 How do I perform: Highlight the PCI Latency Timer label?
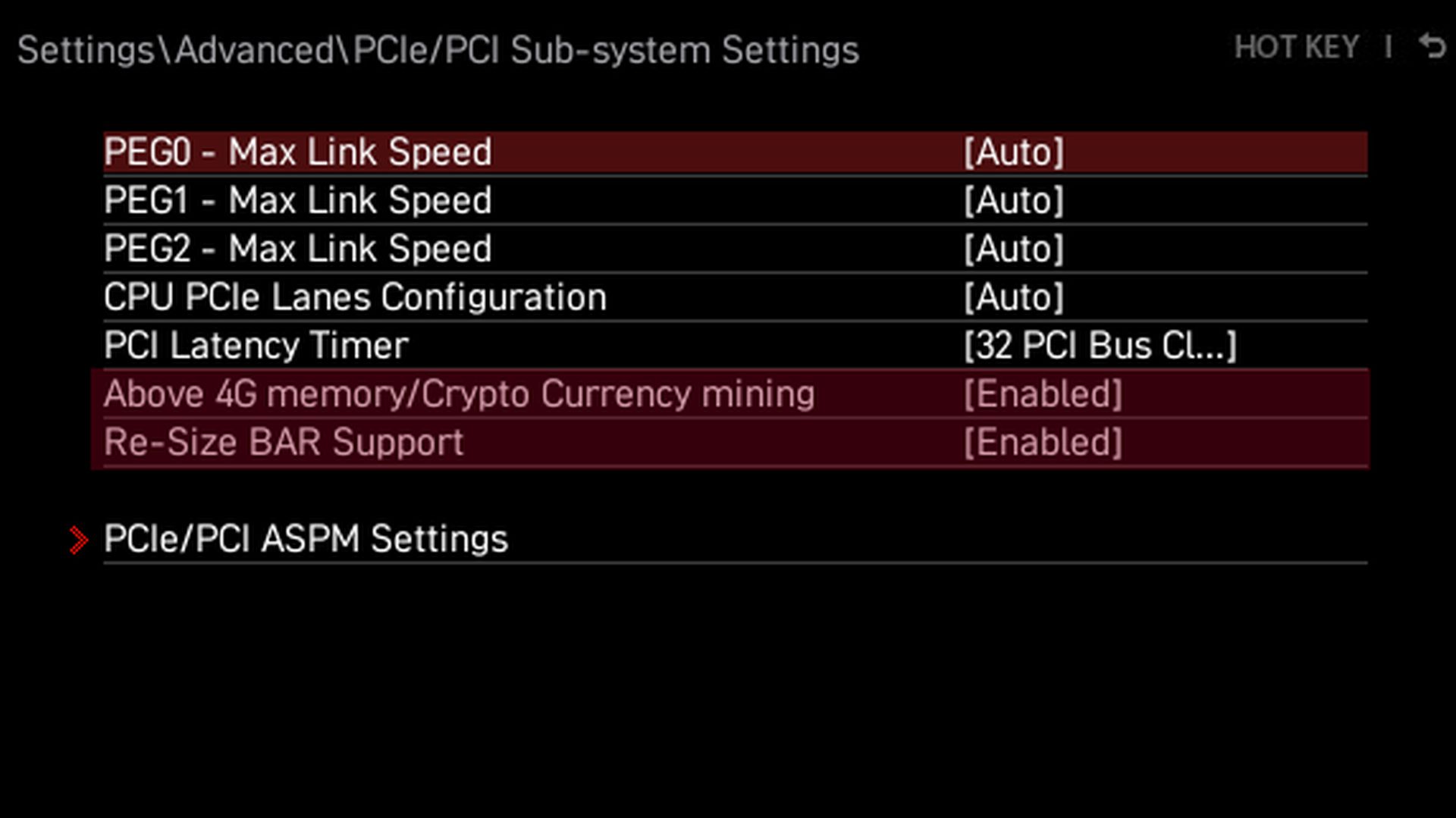coord(256,346)
